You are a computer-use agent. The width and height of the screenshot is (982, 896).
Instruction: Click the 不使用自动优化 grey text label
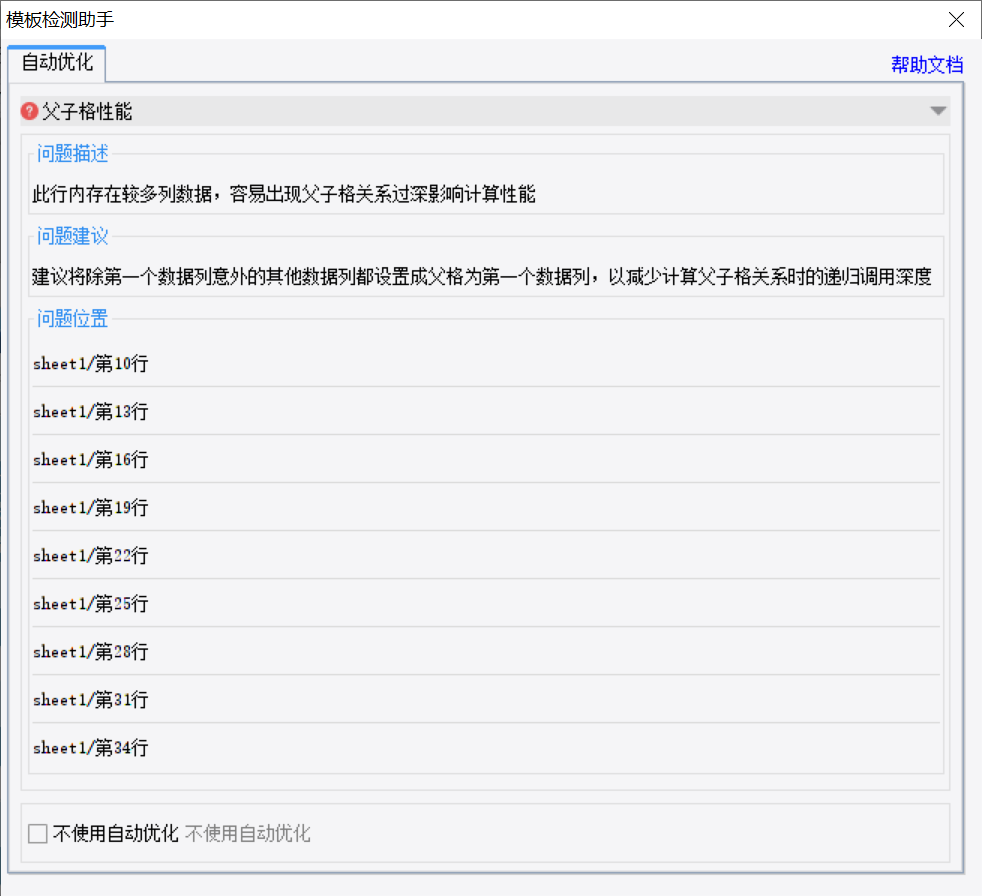coord(250,833)
